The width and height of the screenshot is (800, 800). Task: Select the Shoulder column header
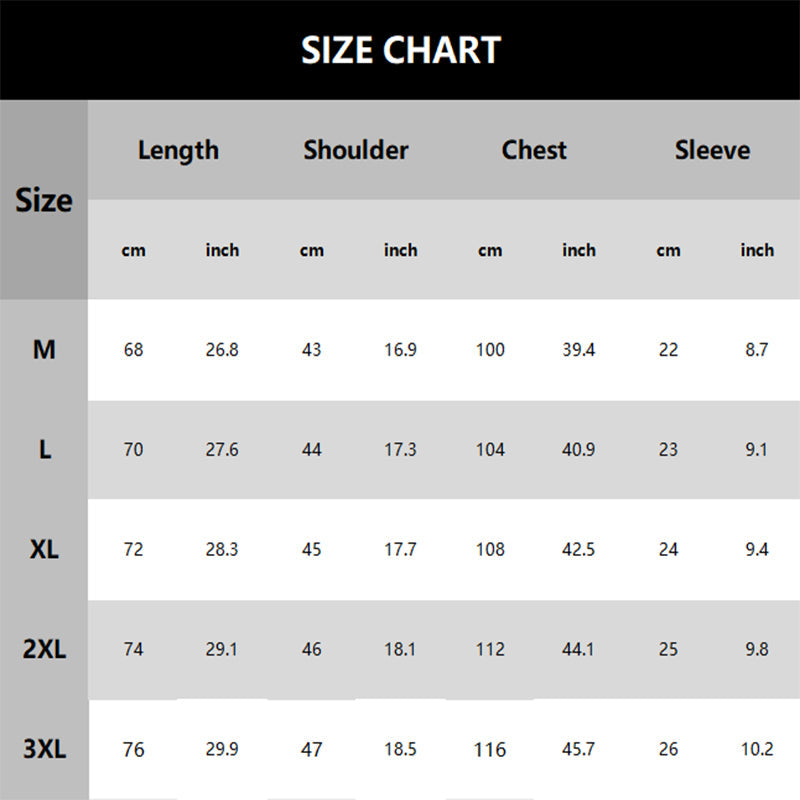pos(356,150)
